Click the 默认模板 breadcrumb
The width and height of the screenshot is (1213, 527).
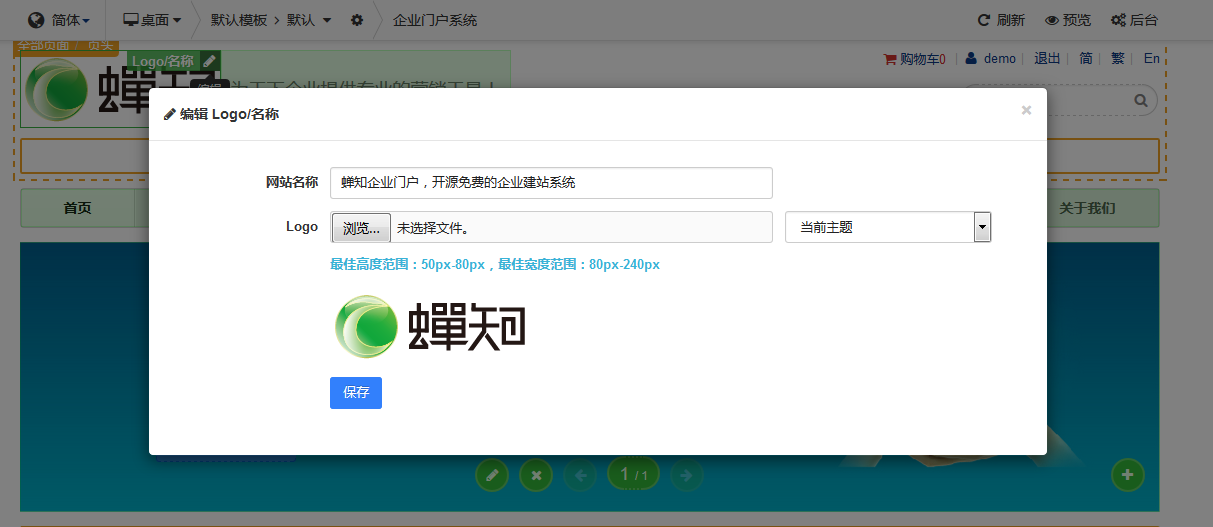[x=238, y=20]
